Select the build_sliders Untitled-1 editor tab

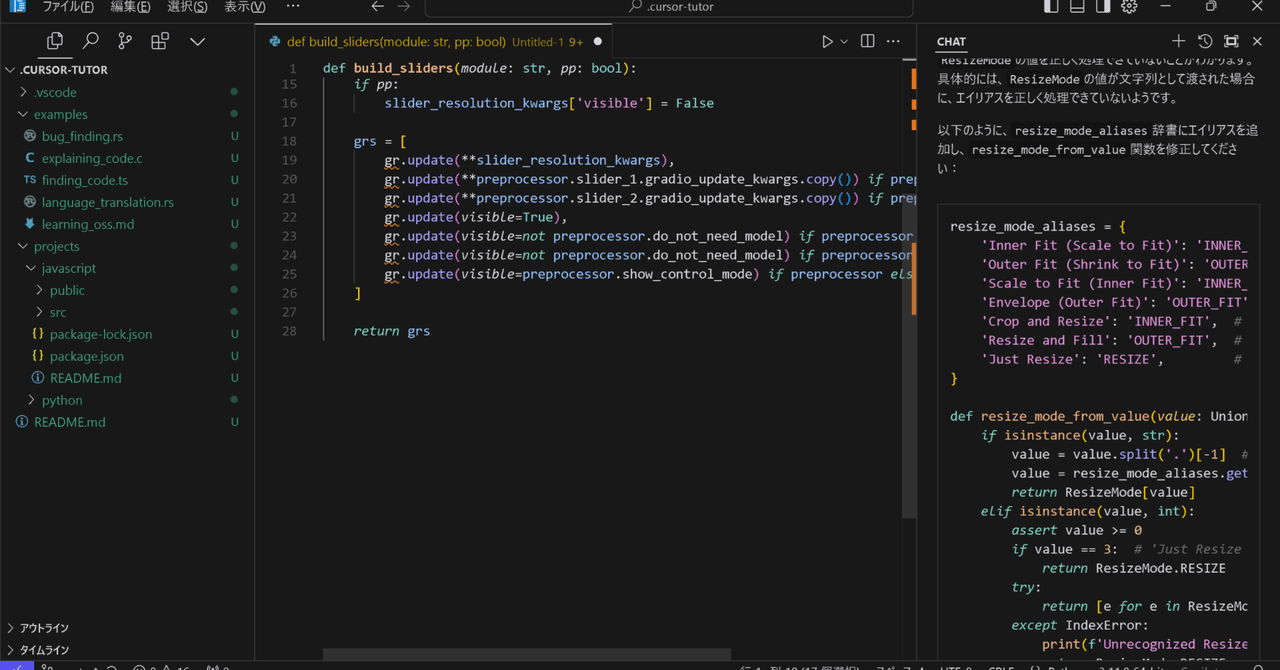point(435,42)
